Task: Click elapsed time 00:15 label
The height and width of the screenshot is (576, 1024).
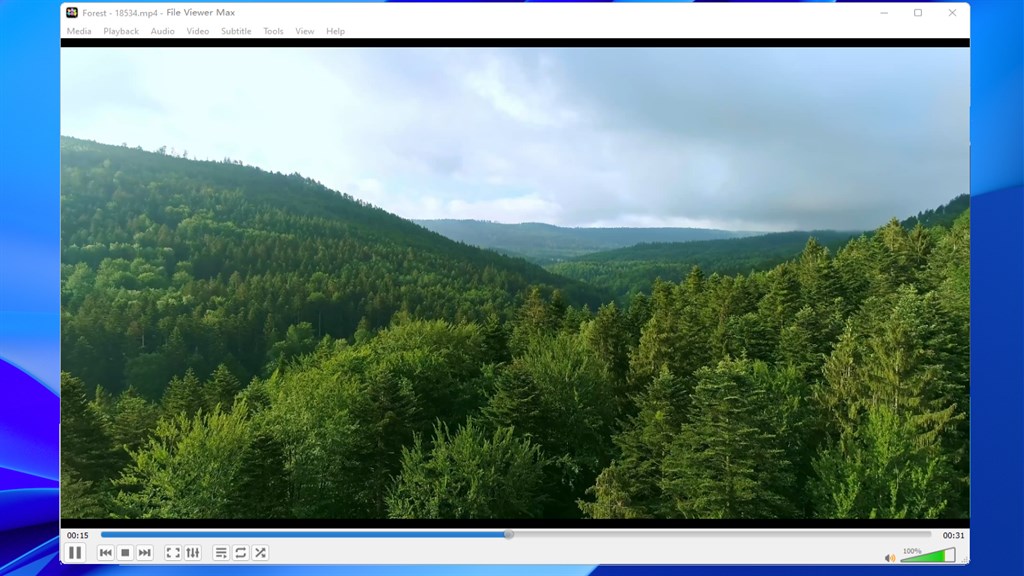Action: 78,535
